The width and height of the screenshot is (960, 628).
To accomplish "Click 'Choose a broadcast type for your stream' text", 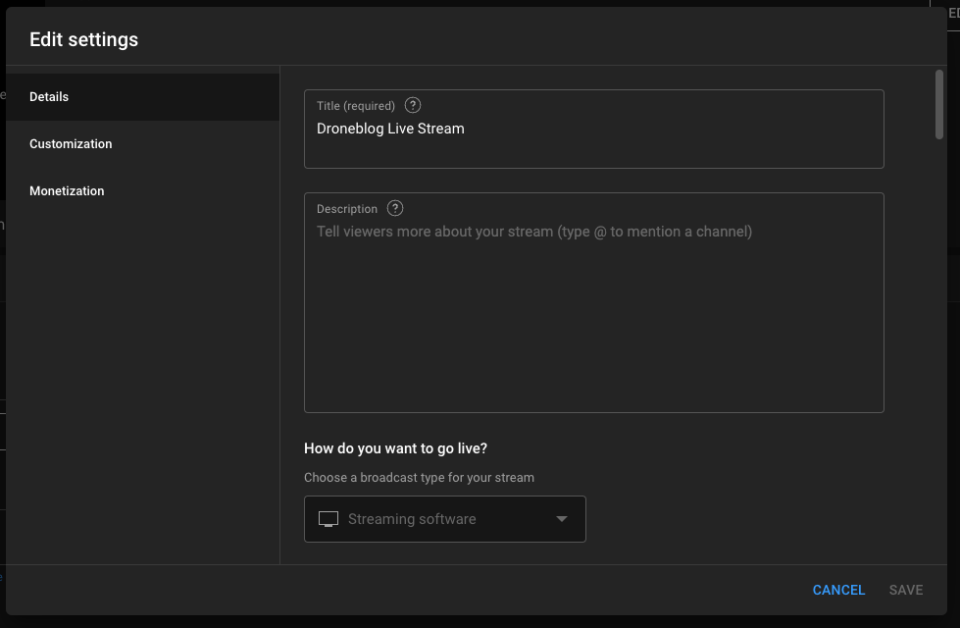I will (419, 477).
